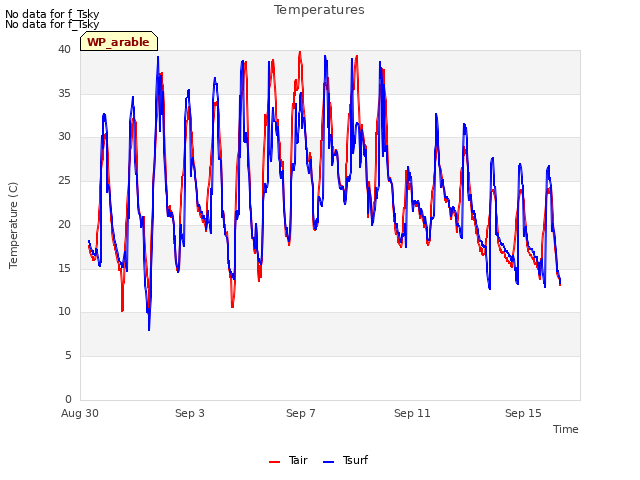The image size is (640, 480).
Task: Click the 5 y-axis tick label
Action: [68, 356]
